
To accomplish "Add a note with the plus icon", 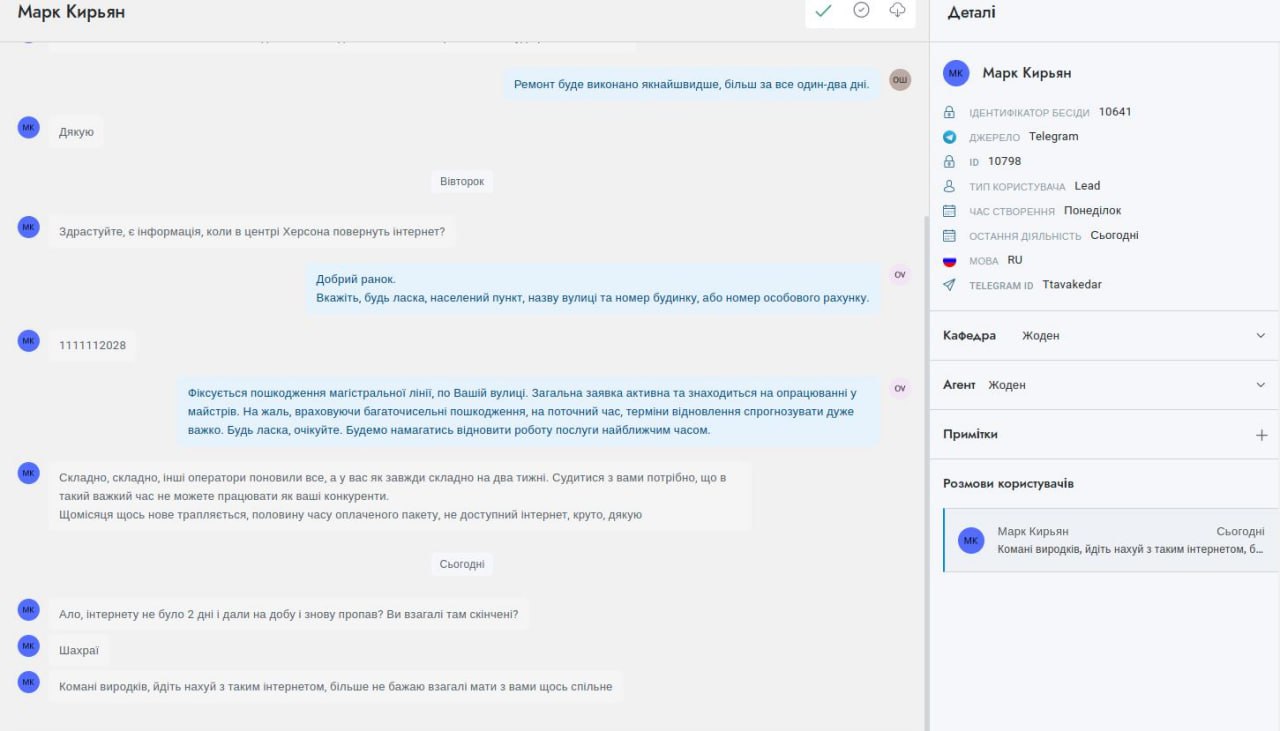I will coord(1261,435).
